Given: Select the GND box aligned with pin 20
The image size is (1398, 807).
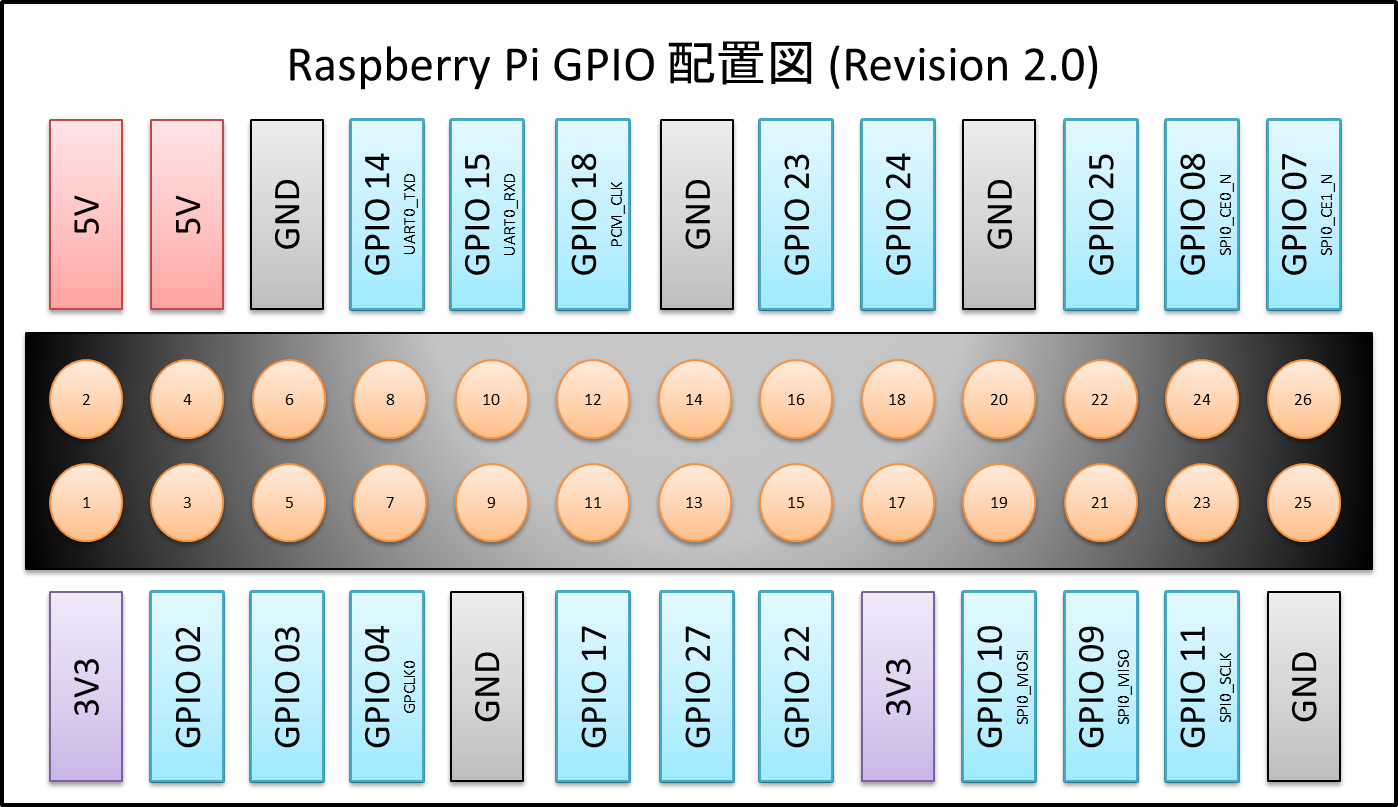Looking at the screenshot, I should (999, 214).
